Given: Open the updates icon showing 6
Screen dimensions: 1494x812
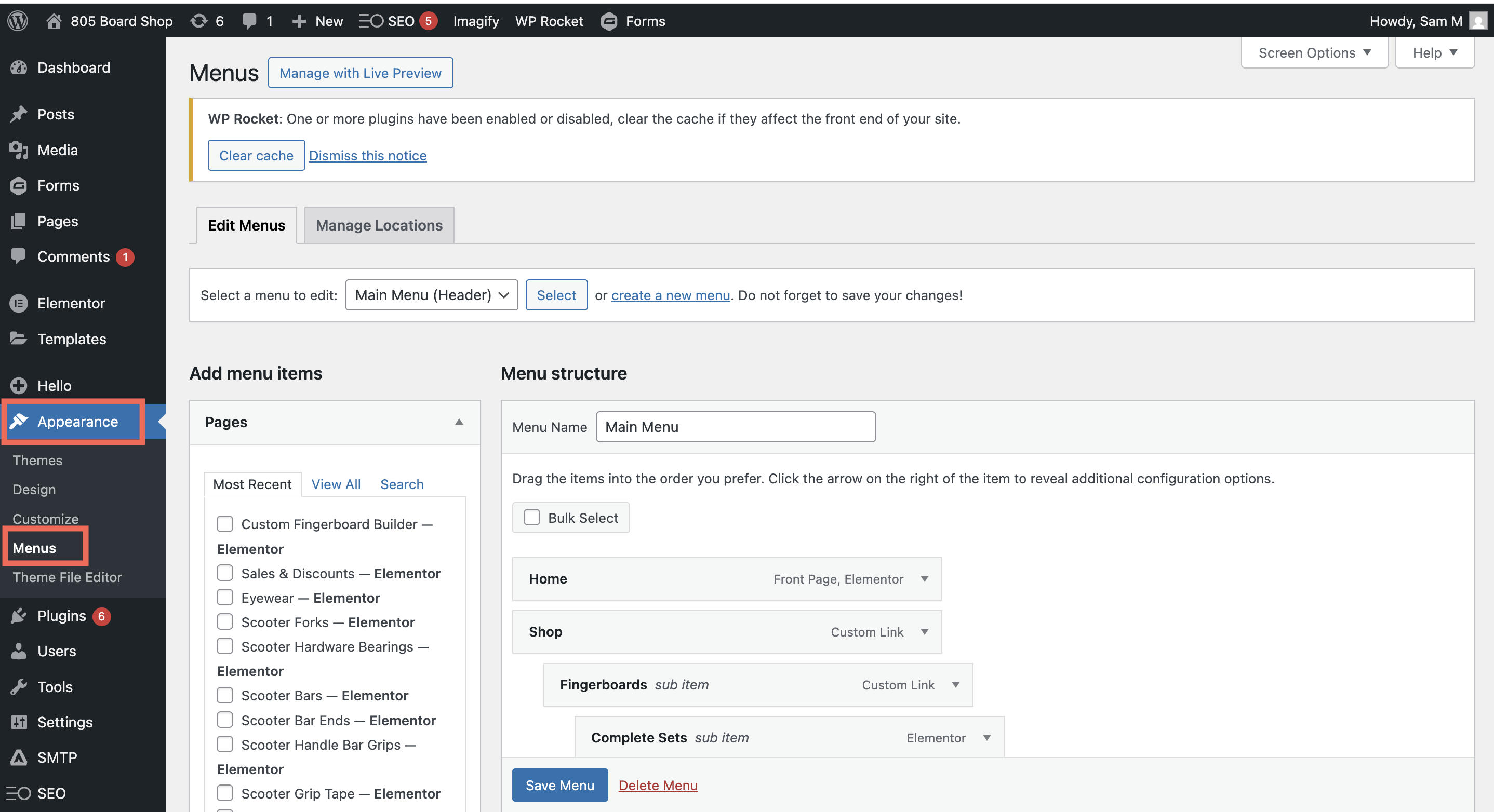Looking at the screenshot, I should (x=199, y=21).
